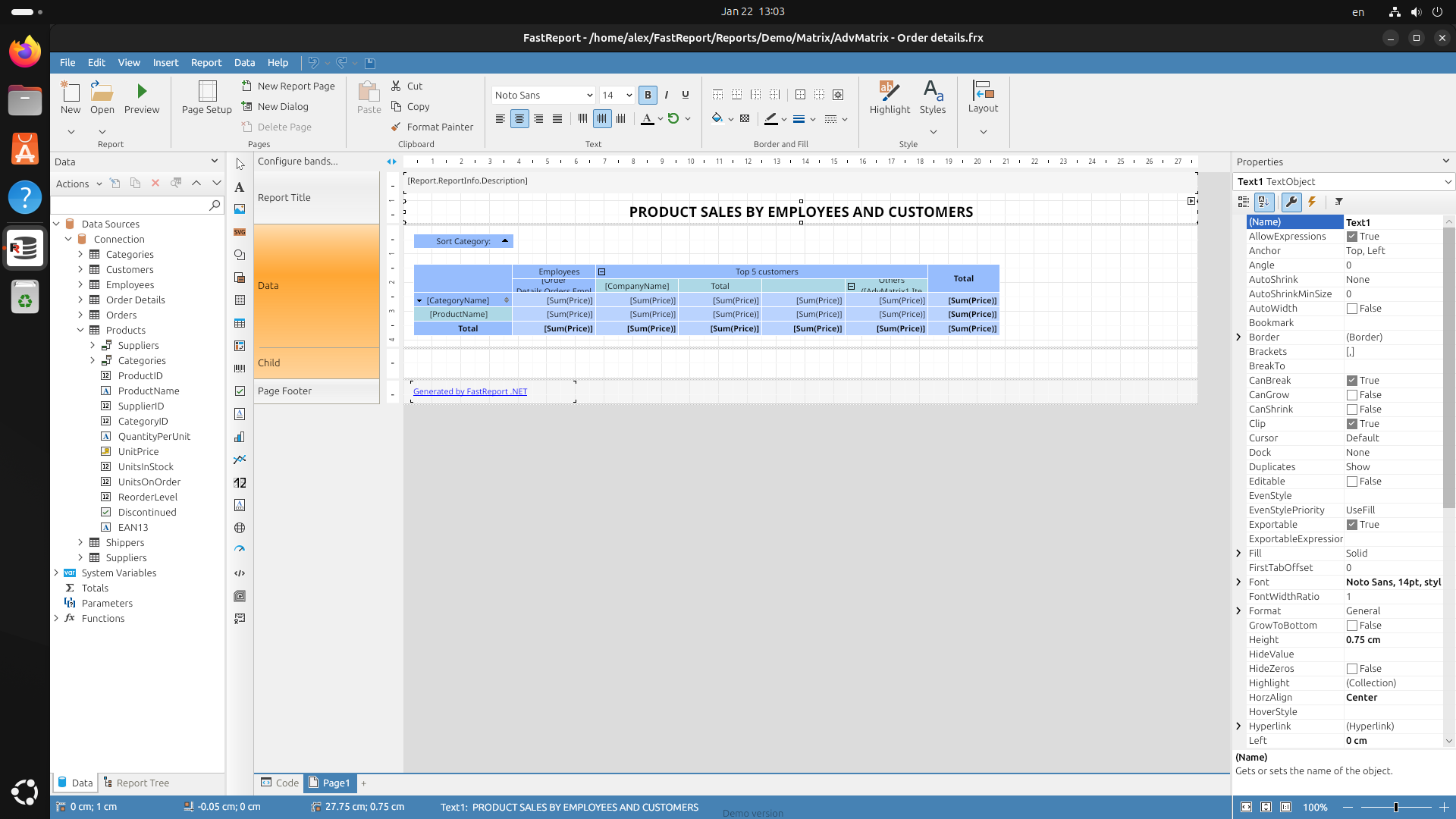This screenshot has height=819, width=1456.
Task: Expand the Customers table node
Action: coord(80,269)
